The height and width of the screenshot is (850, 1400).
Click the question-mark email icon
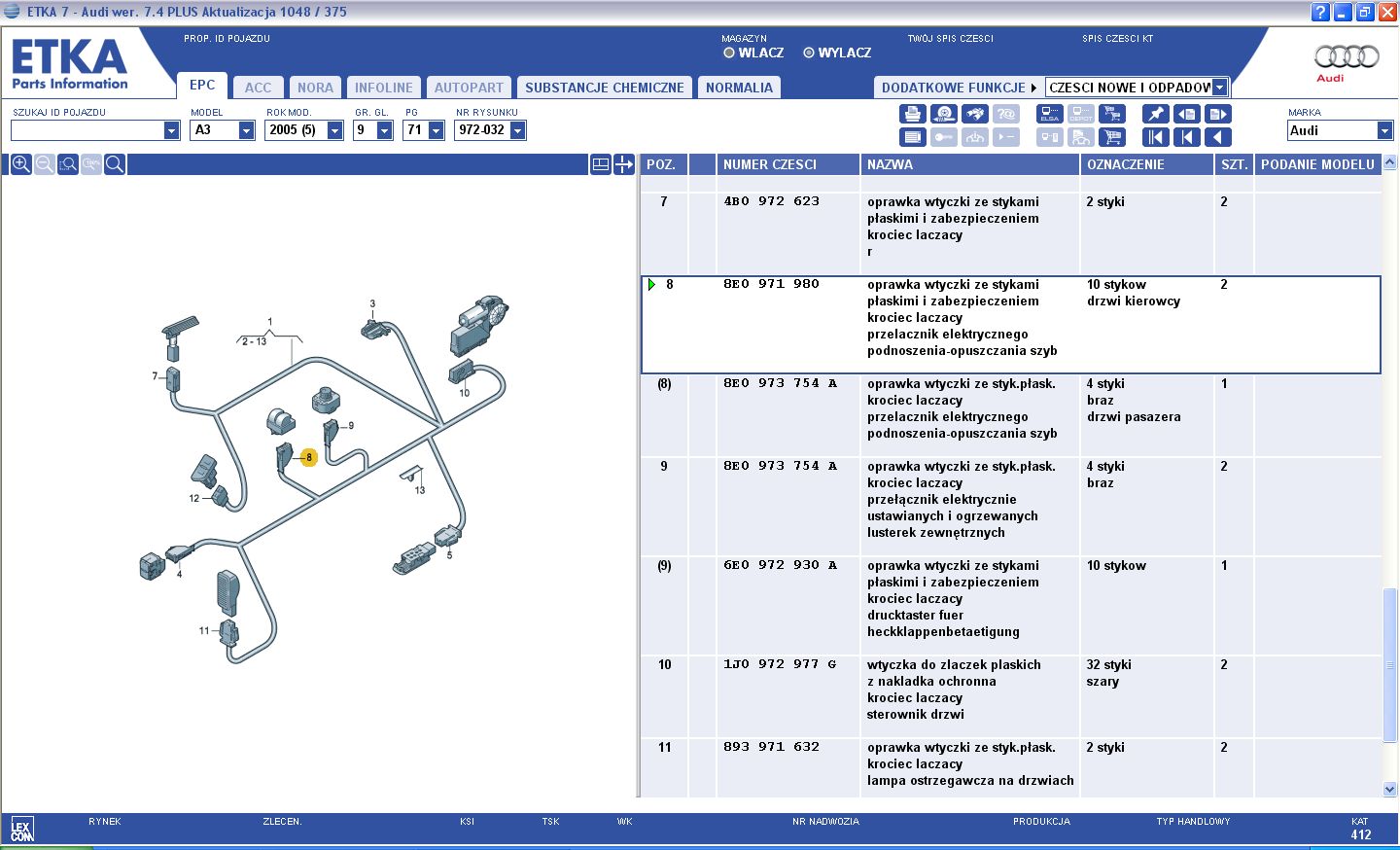(1006, 114)
